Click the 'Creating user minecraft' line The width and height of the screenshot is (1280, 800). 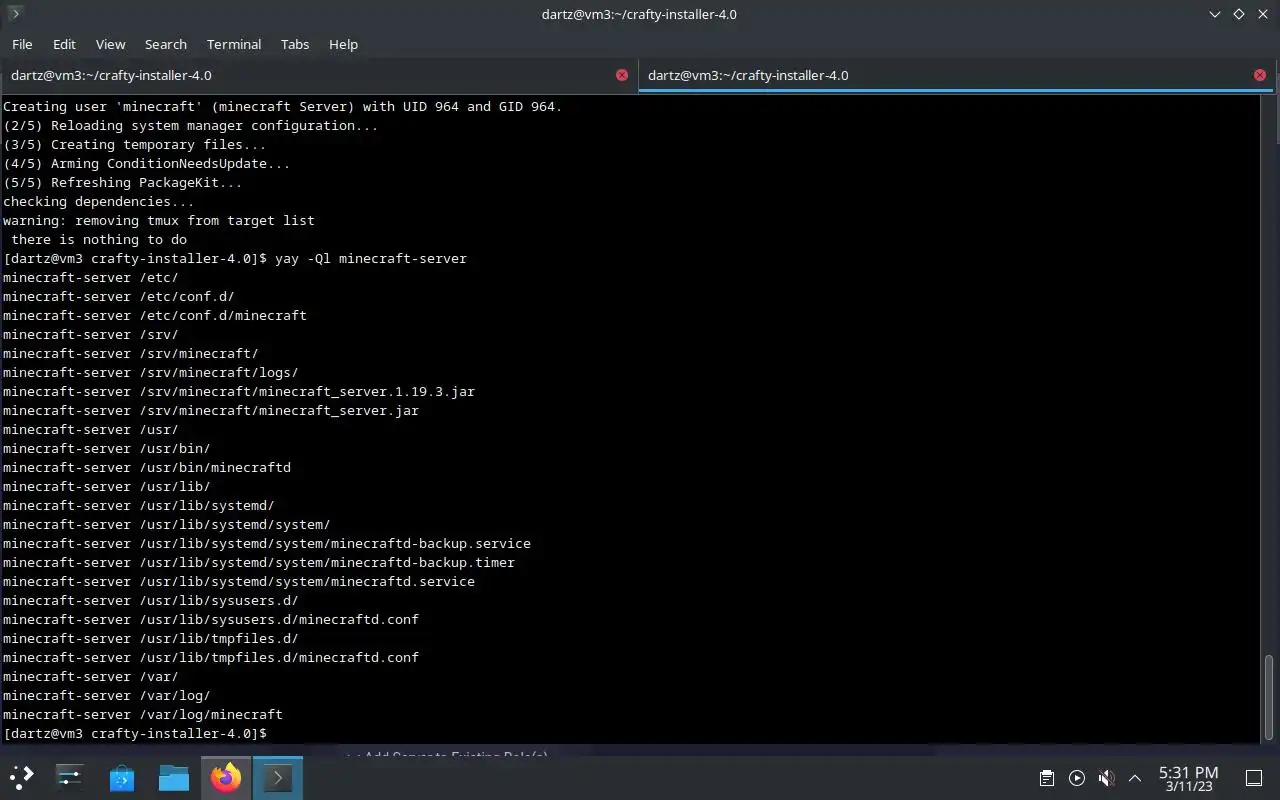[283, 106]
